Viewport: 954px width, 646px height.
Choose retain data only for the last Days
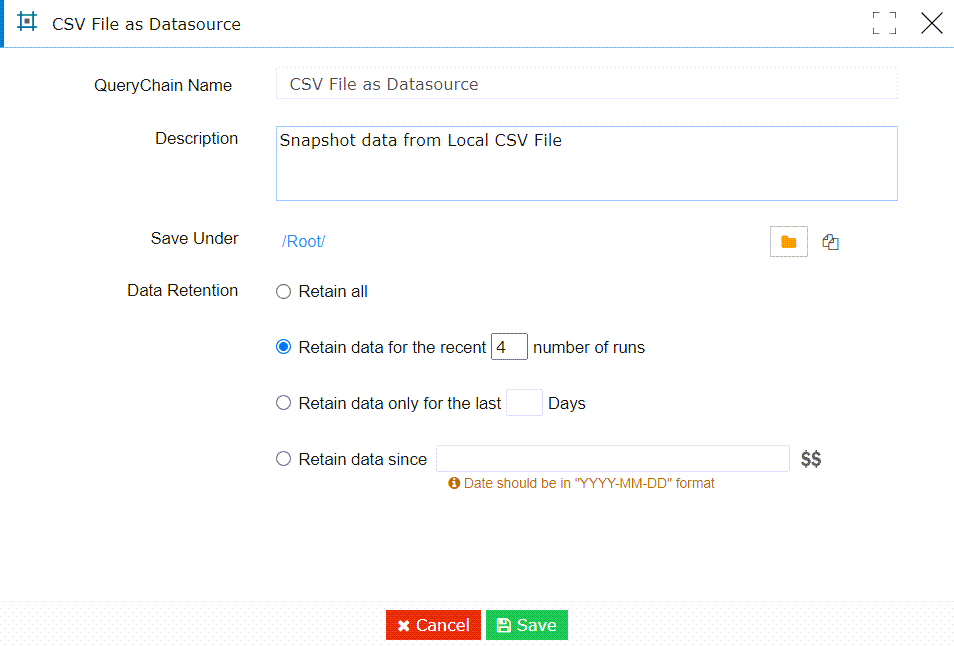click(x=282, y=403)
